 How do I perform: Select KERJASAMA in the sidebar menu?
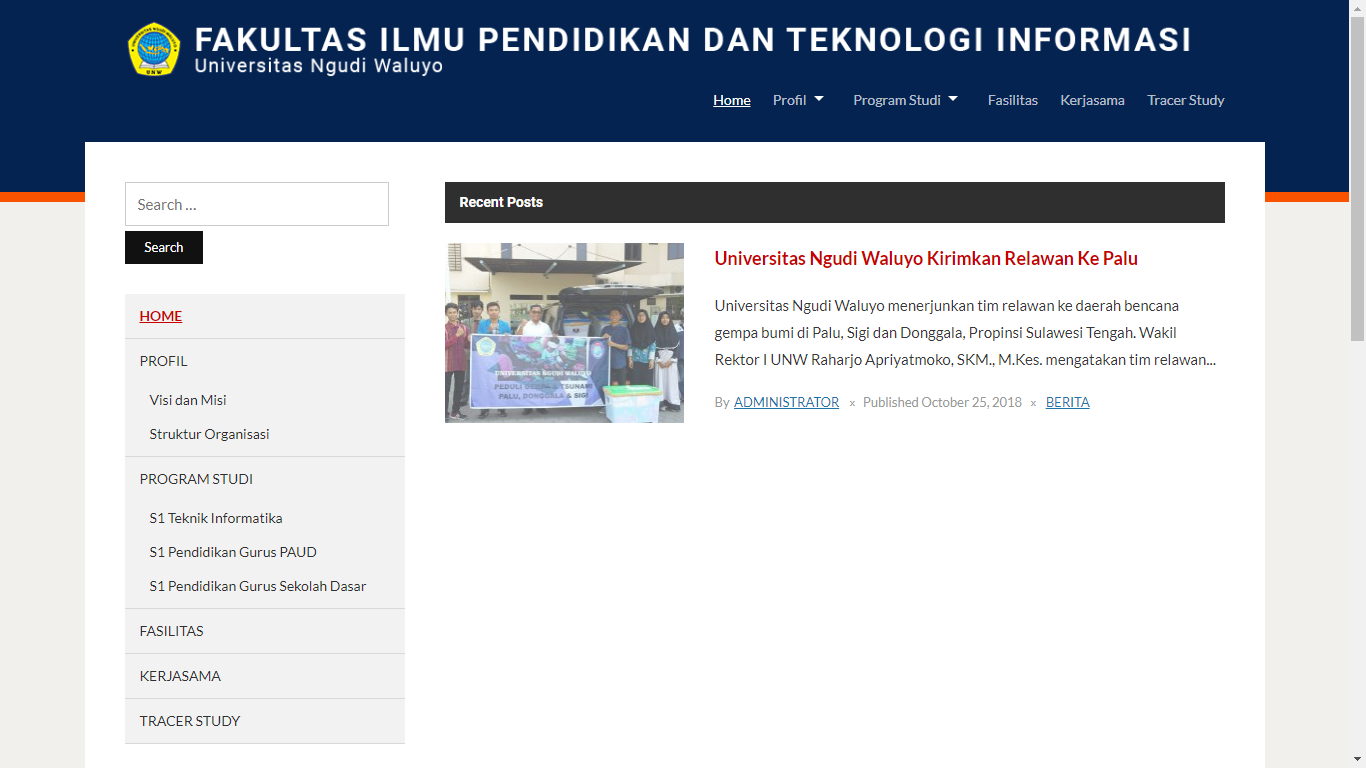(x=180, y=676)
